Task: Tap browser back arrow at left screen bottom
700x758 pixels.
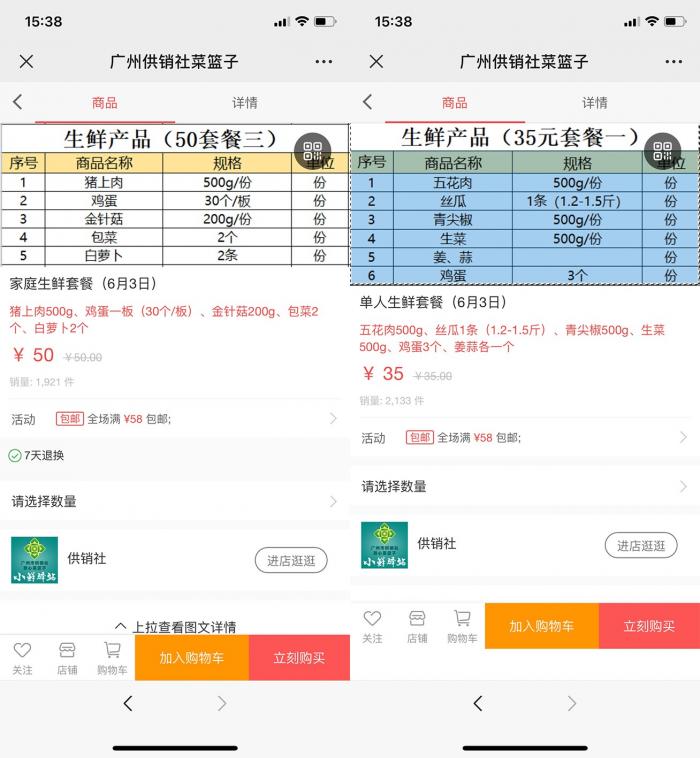Action: (x=128, y=703)
